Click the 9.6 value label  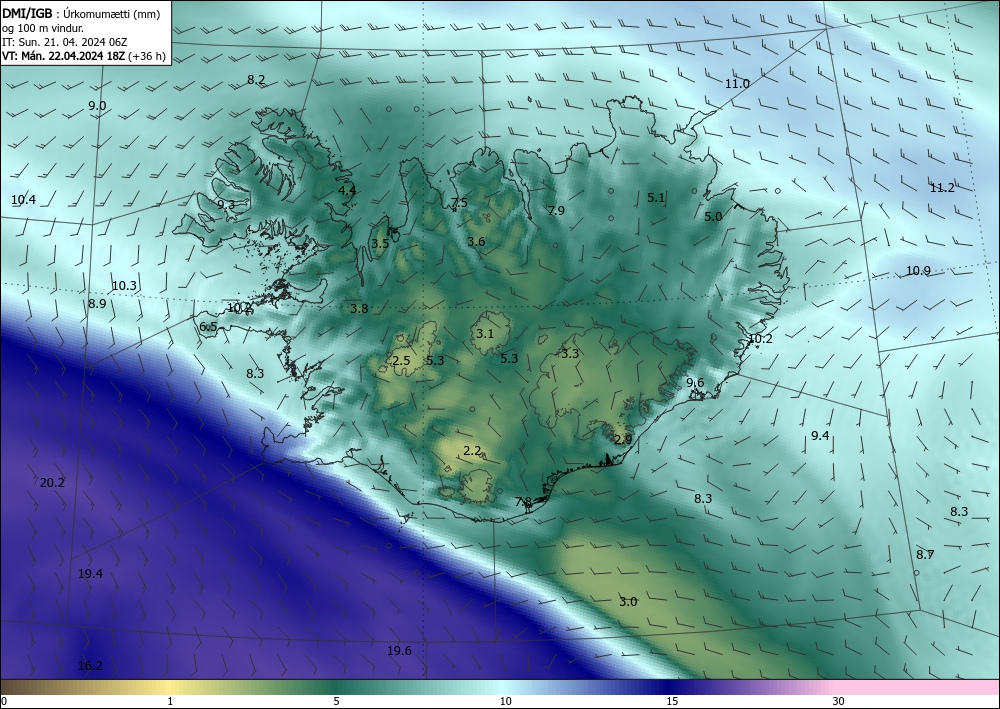click(695, 383)
